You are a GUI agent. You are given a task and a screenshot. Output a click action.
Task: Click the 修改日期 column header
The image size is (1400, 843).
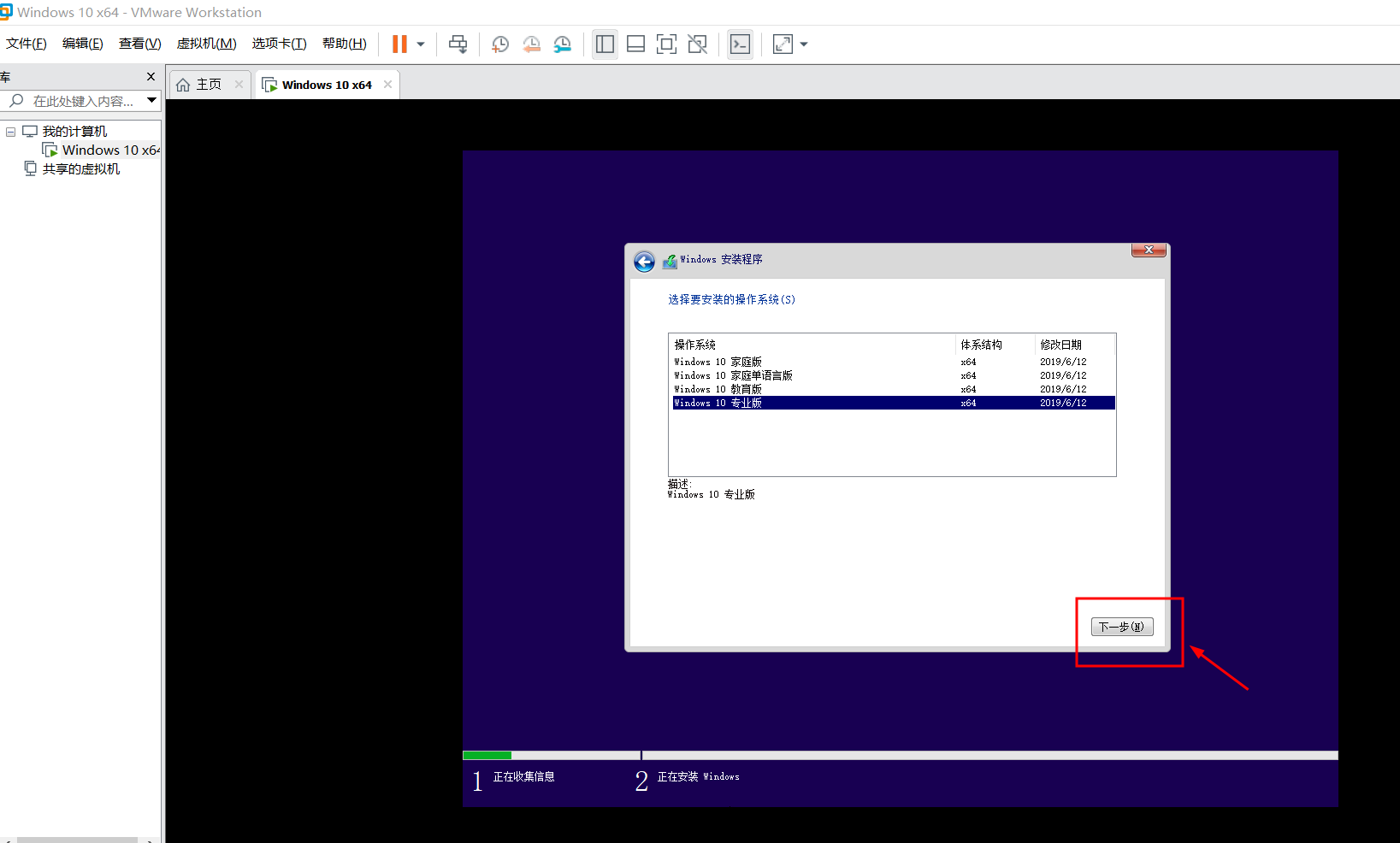tap(1075, 345)
